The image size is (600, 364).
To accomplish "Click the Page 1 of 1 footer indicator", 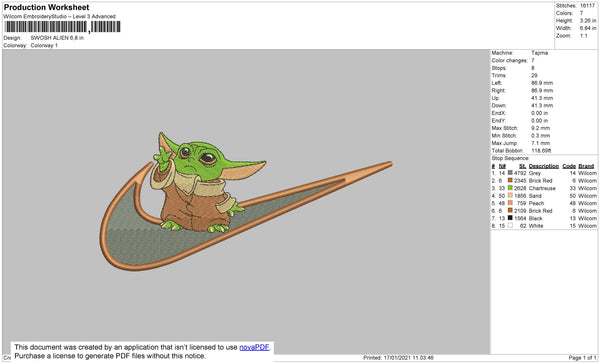I will [x=582, y=357].
